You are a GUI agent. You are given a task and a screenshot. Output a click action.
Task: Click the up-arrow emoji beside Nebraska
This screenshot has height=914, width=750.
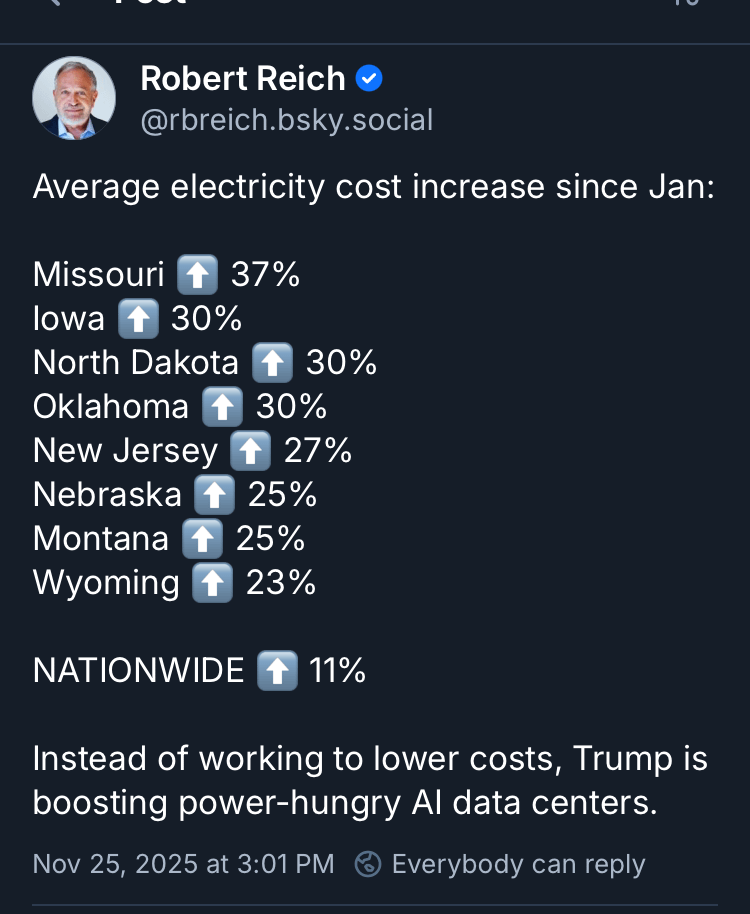pyautogui.click(x=215, y=494)
